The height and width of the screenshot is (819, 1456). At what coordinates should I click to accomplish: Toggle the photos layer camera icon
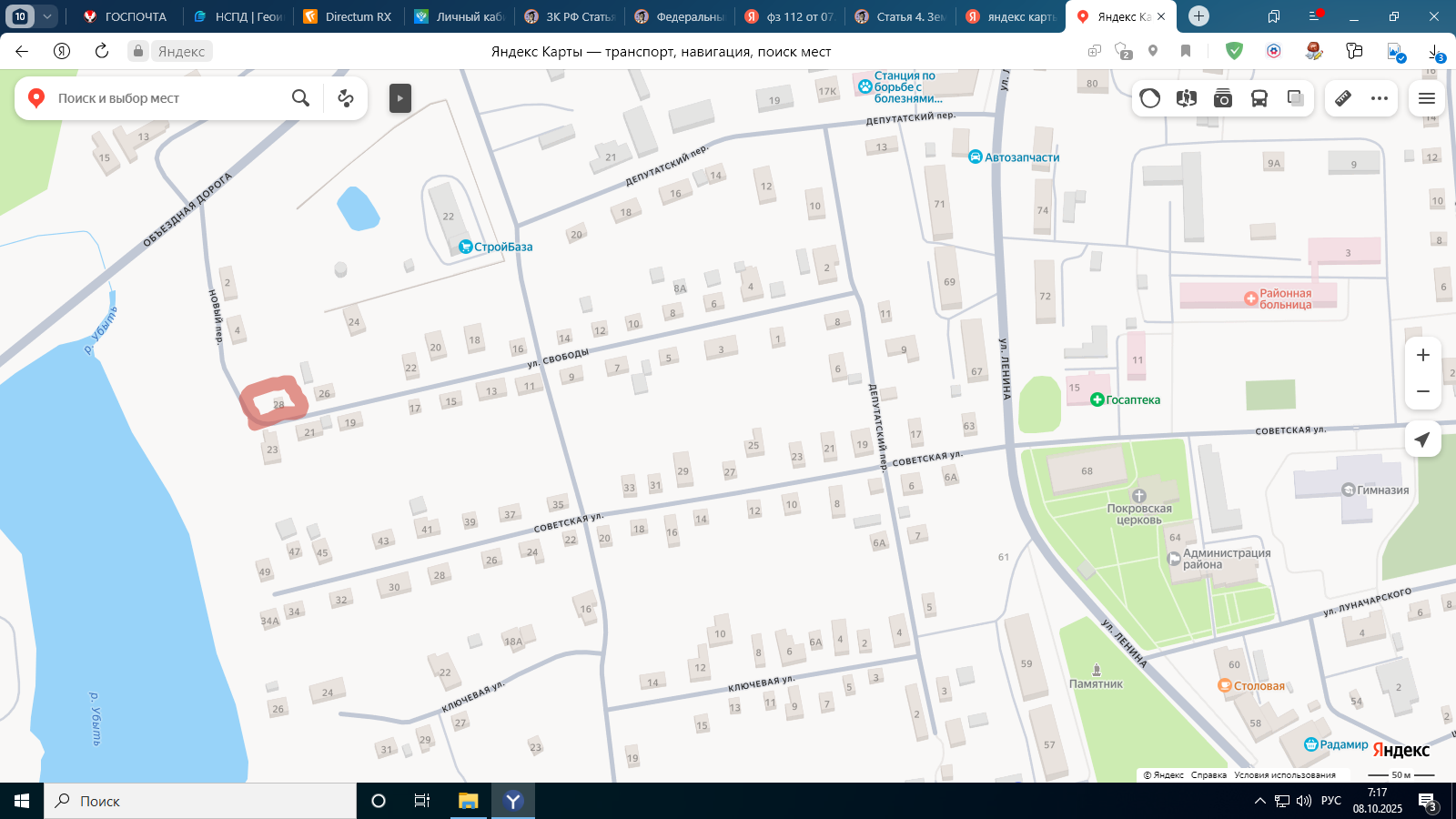click(1223, 98)
